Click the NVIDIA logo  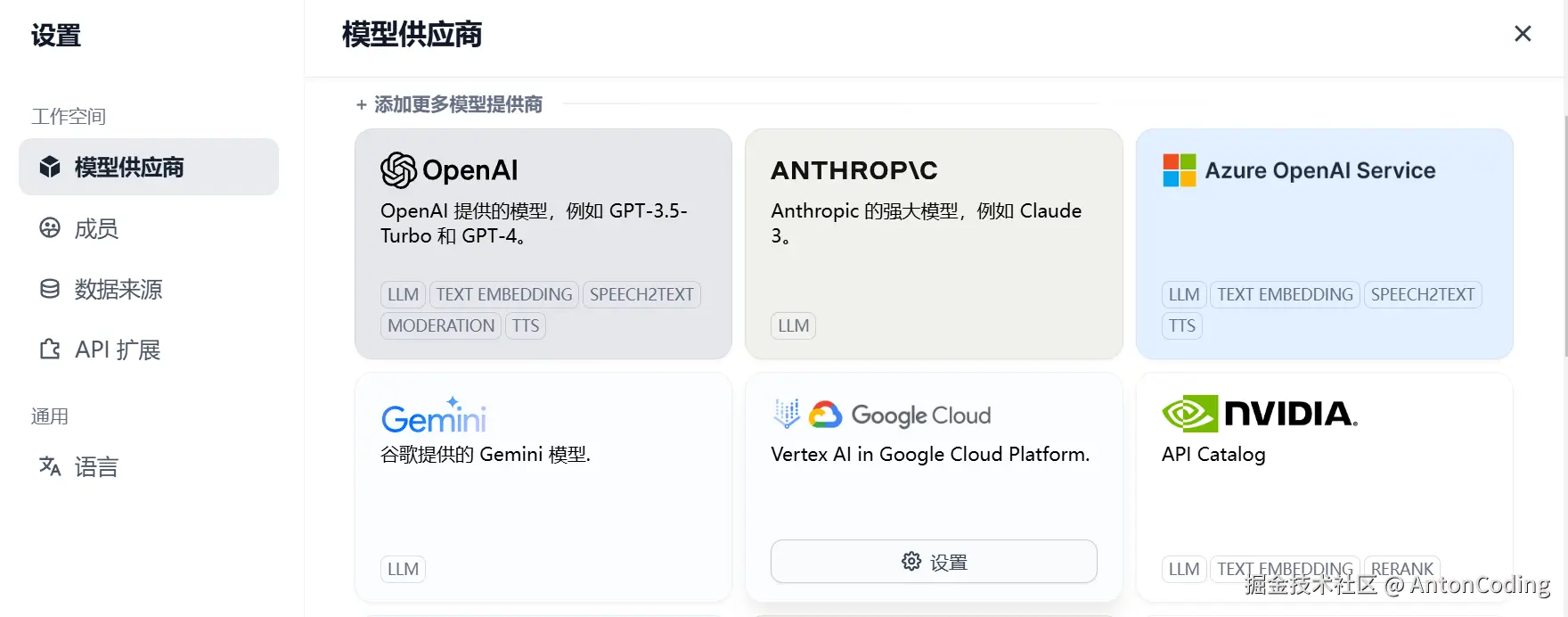pyautogui.click(x=1259, y=414)
